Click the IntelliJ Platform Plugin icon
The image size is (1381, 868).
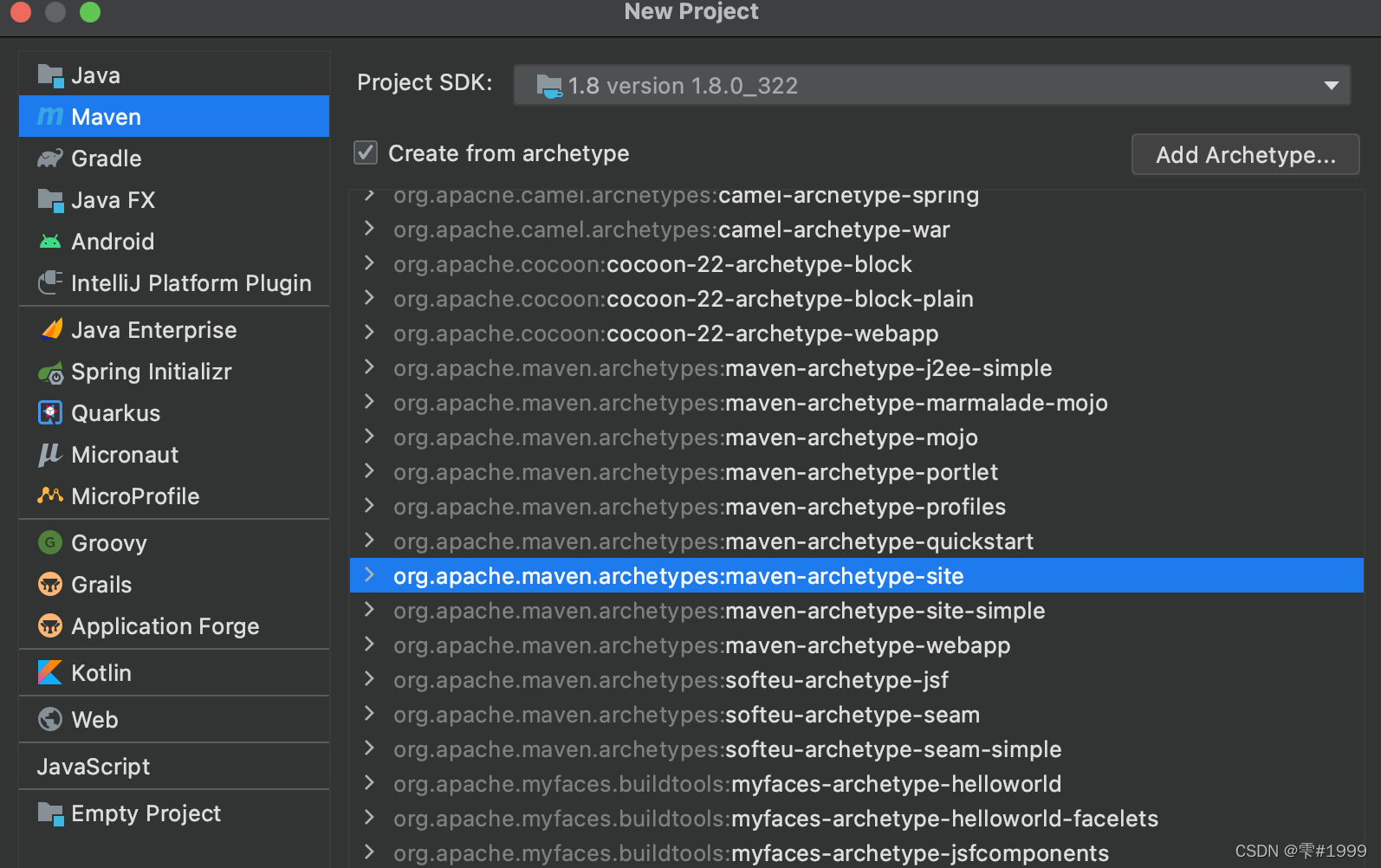point(50,282)
